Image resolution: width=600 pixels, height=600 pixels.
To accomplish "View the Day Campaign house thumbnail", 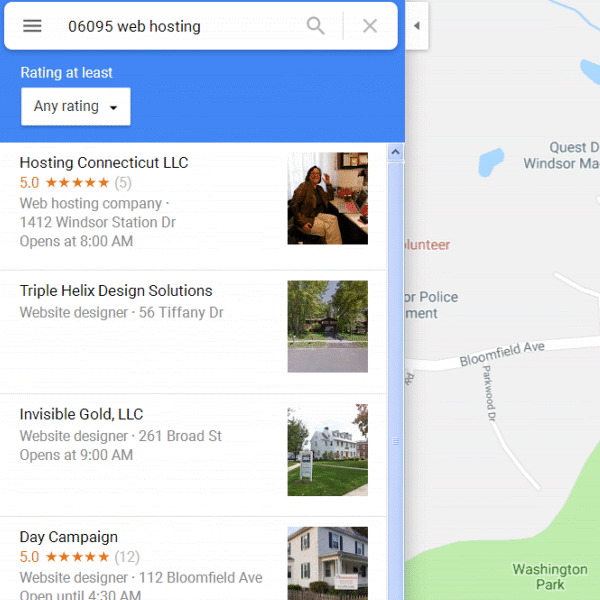I will 328,563.
